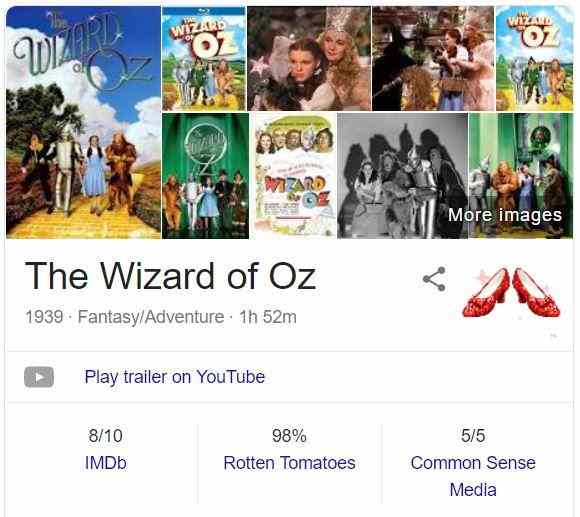Open the vintage cream-colored poster thumbnail
This screenshot has width=580, height=517.
pos(294,176)
